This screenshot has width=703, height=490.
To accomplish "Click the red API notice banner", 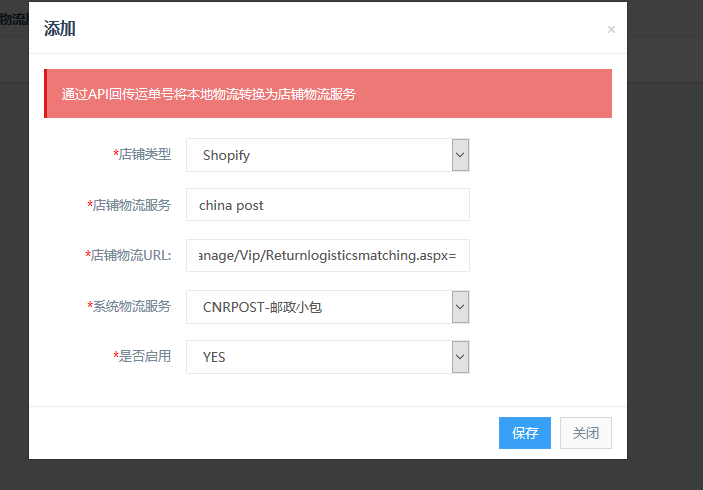I will [x=328, y=94].
